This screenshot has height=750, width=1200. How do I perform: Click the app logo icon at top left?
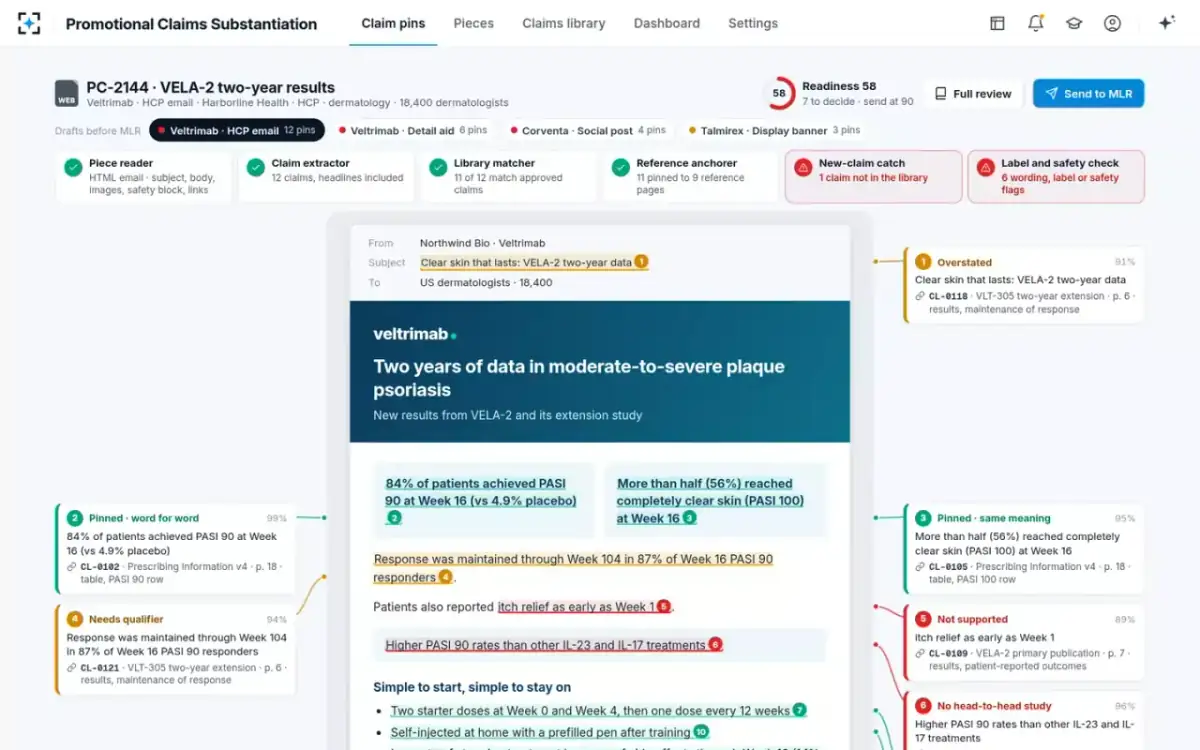pyautogui.click(x=29, y=23)
